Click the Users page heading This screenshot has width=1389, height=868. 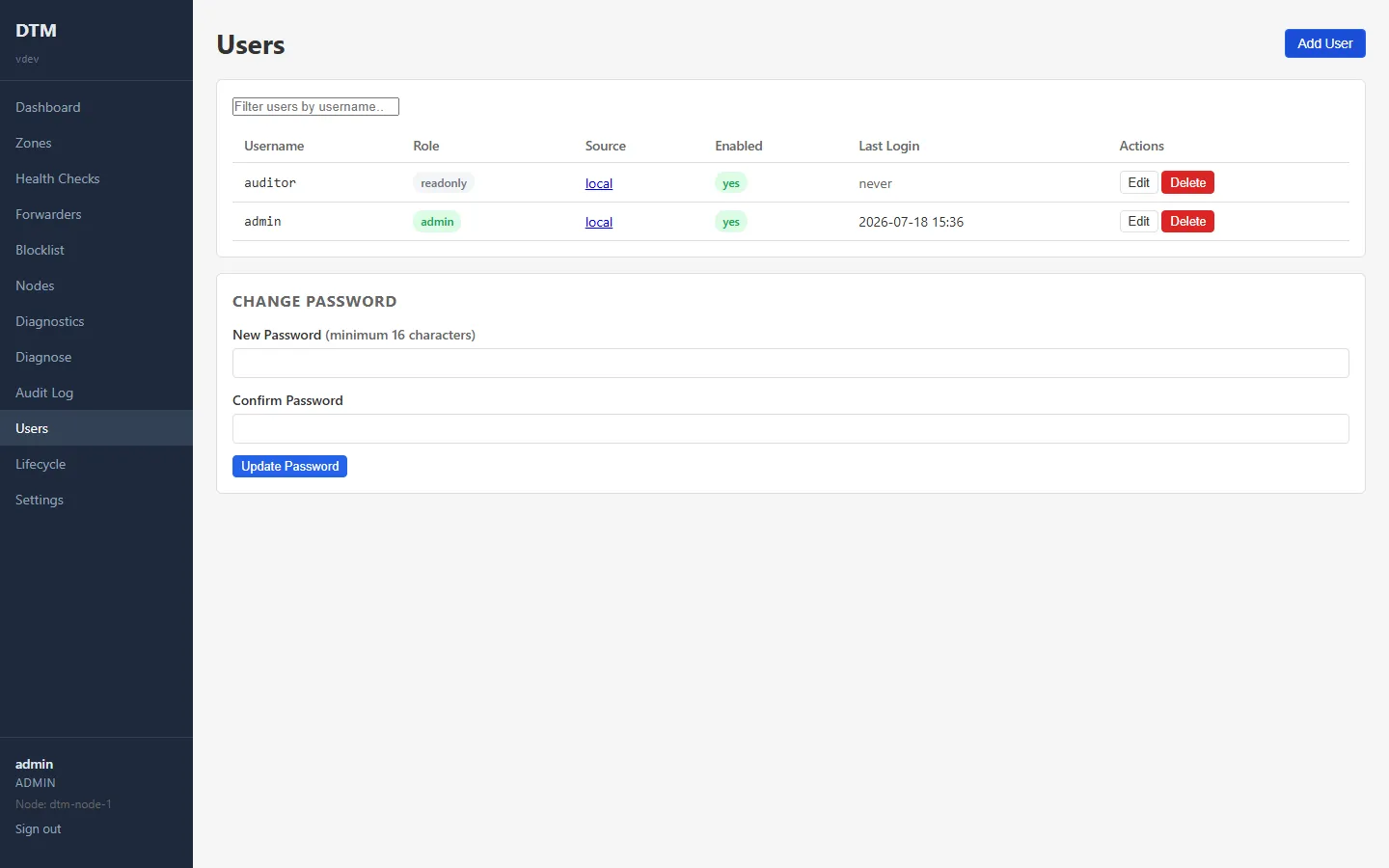click(x=251, y=44)
